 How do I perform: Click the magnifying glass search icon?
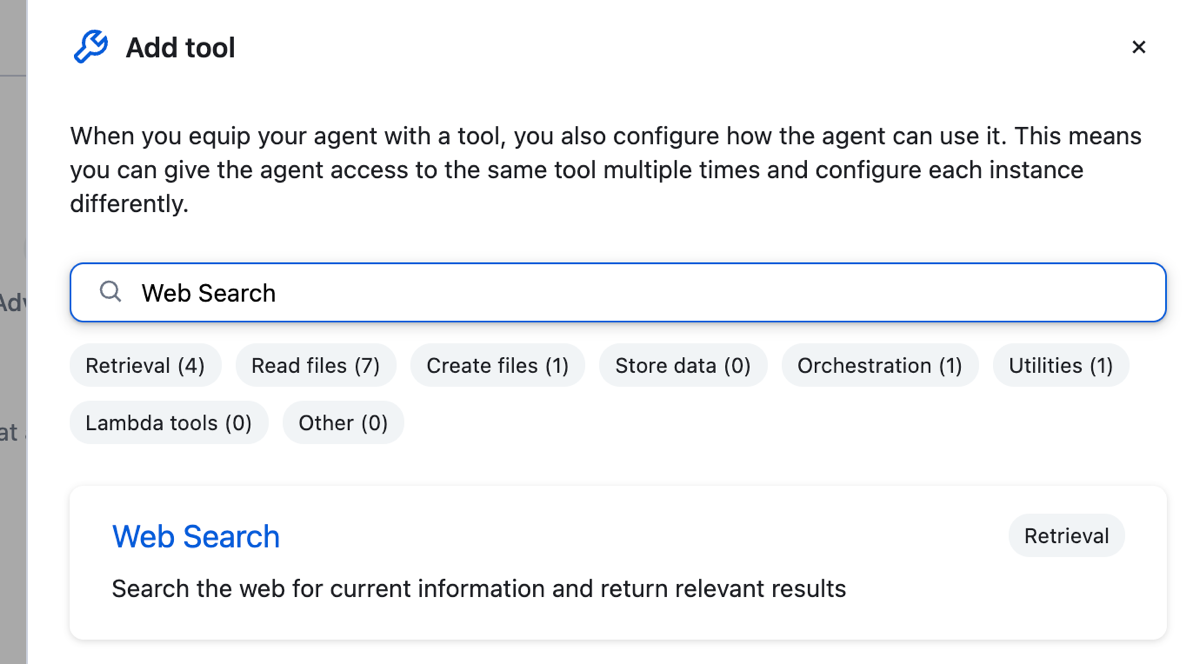point(110,292)
